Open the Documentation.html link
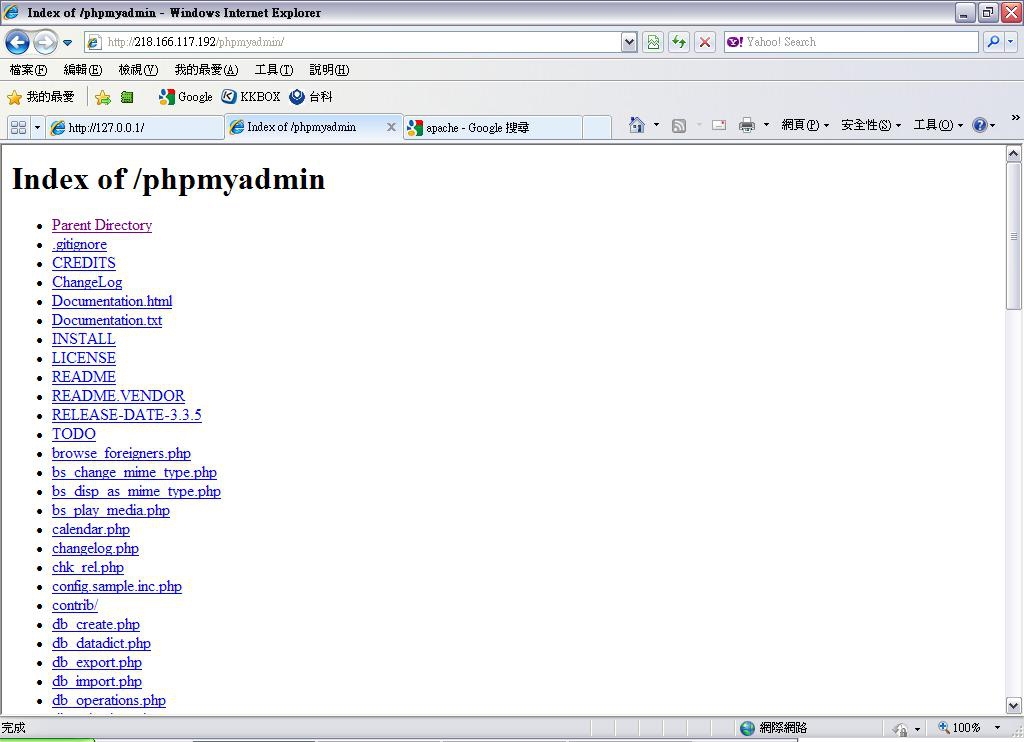Image resolution: width=1024 pixels, height=742 pixels. 112,301
